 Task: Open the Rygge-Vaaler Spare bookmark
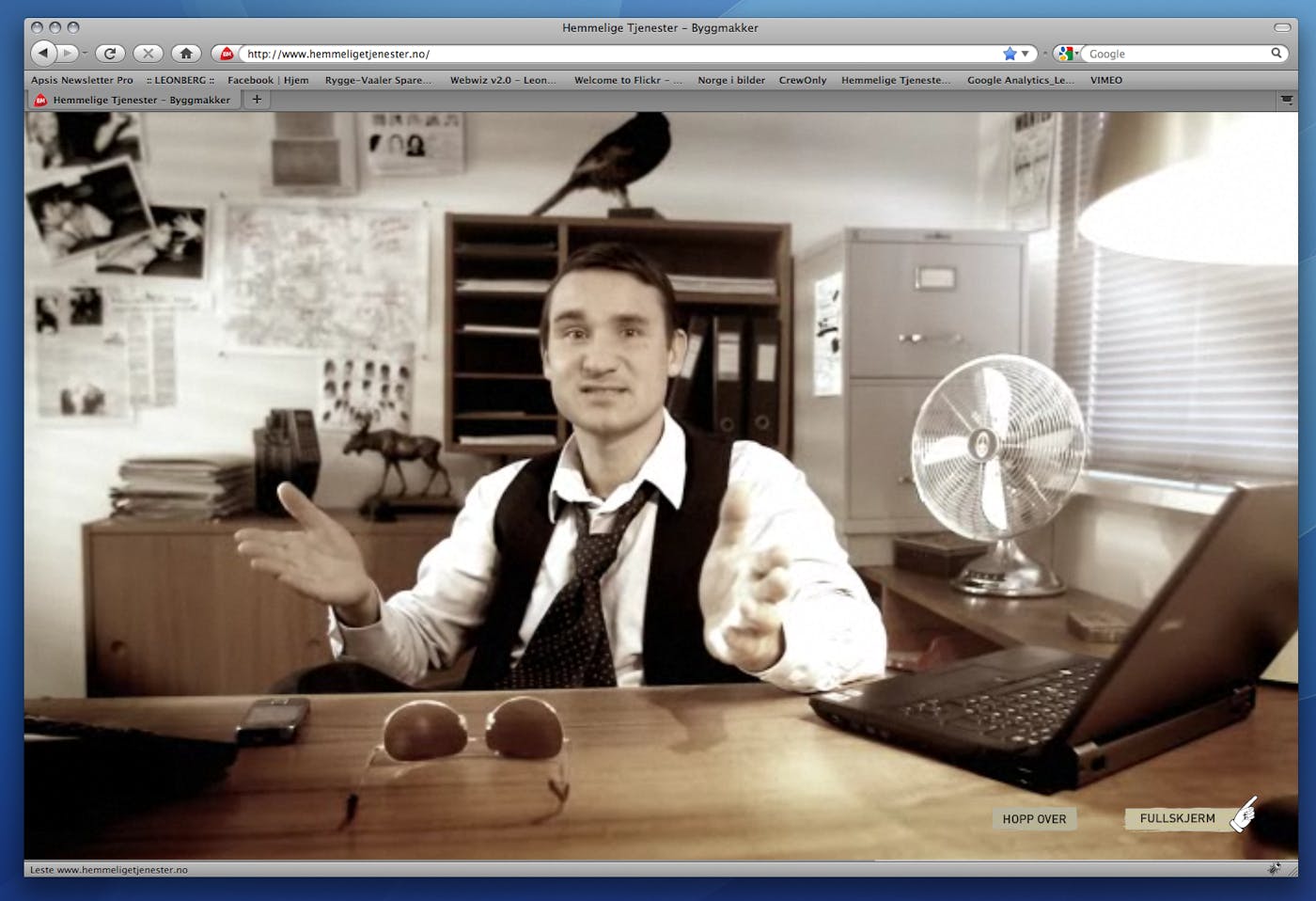point(378,80)
